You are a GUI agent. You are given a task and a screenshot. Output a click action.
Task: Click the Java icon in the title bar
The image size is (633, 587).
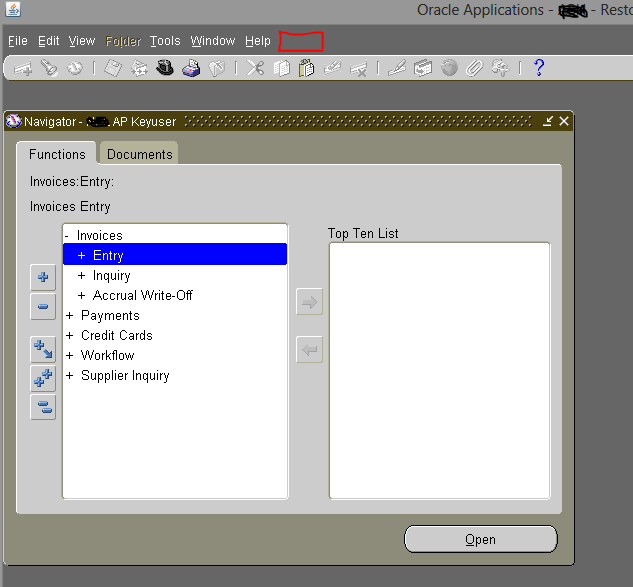tap(13, 9)
